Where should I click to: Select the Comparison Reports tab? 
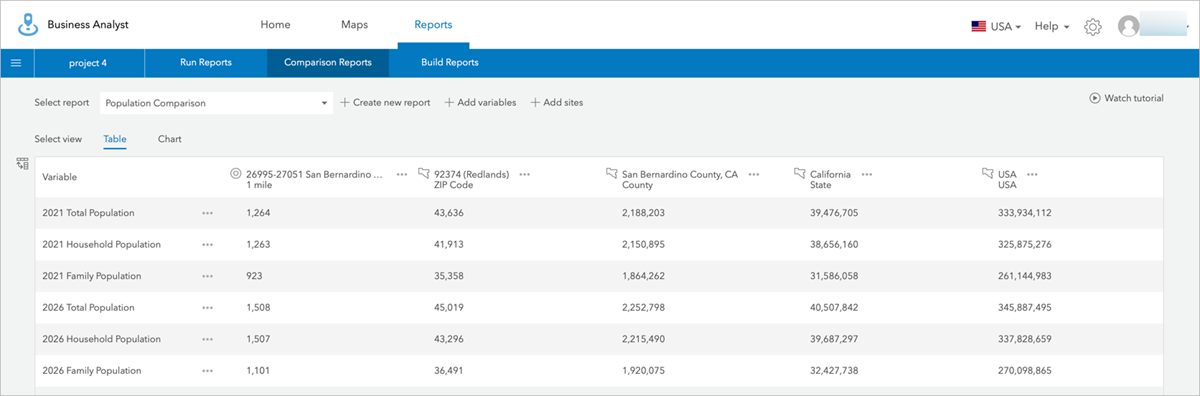[x=328, y=63]
